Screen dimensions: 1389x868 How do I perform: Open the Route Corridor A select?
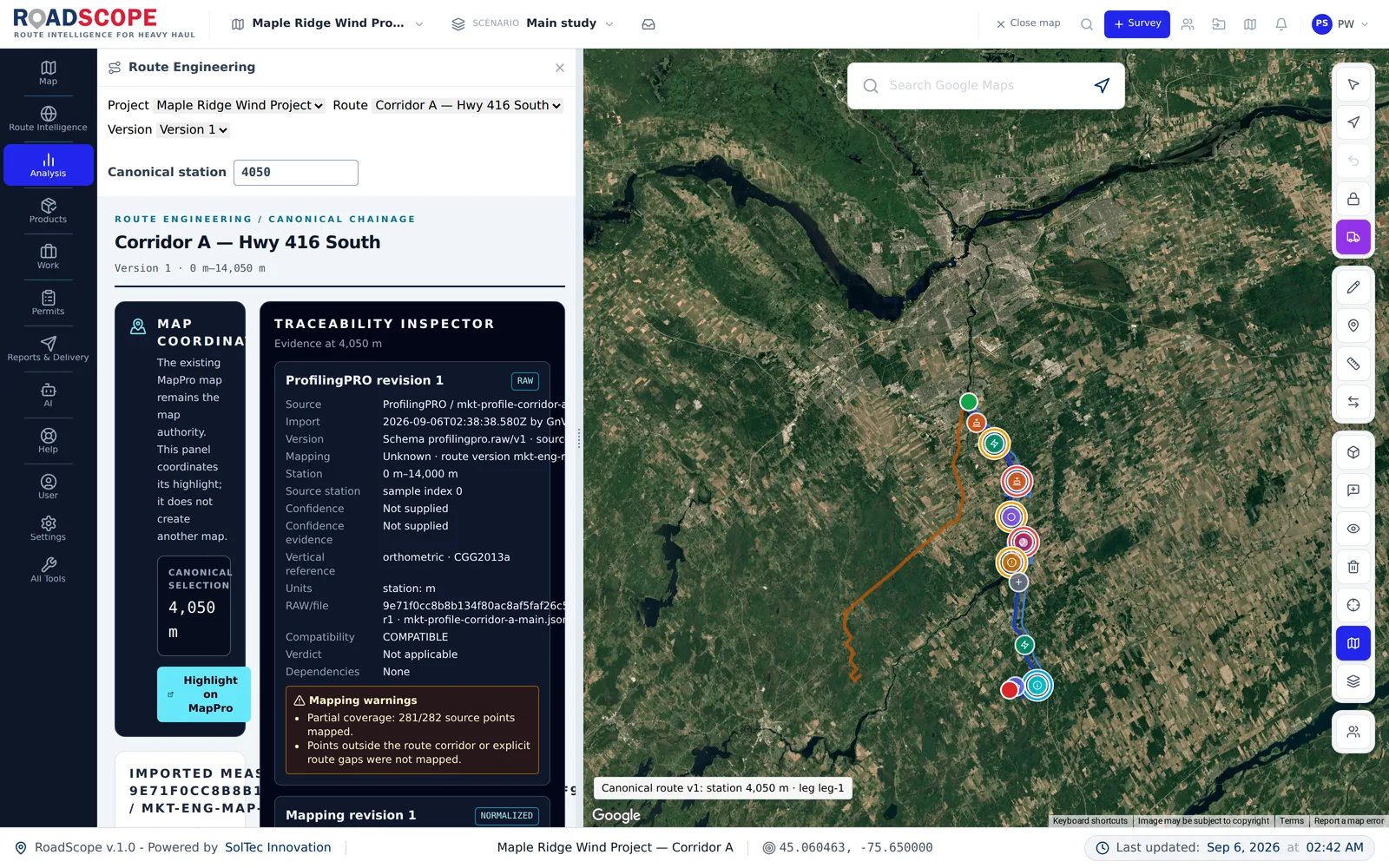click(468, 105)
